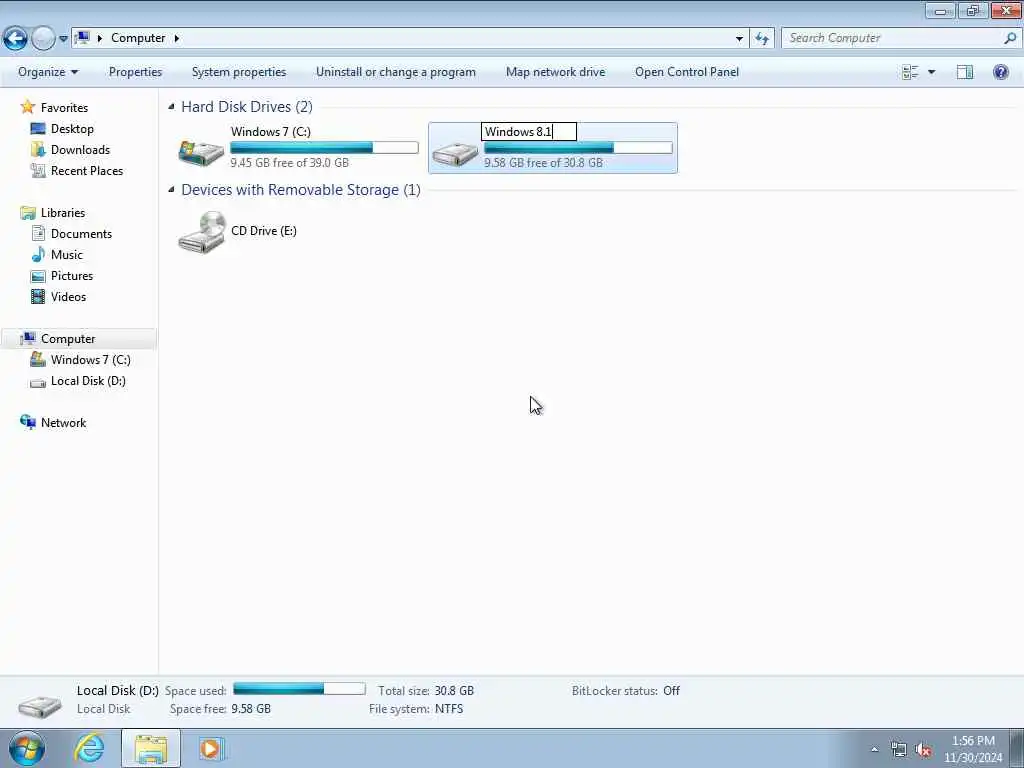Click the computer icon in address bar
The image size is (1024, 768).
tap(82, 38)
